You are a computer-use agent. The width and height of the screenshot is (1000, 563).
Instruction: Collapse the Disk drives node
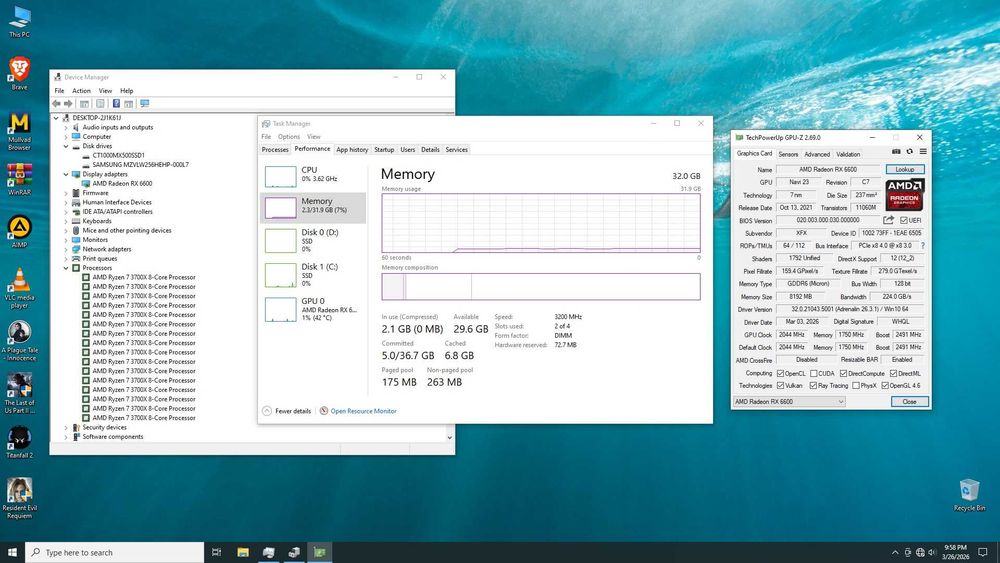[x=66, y=146]
